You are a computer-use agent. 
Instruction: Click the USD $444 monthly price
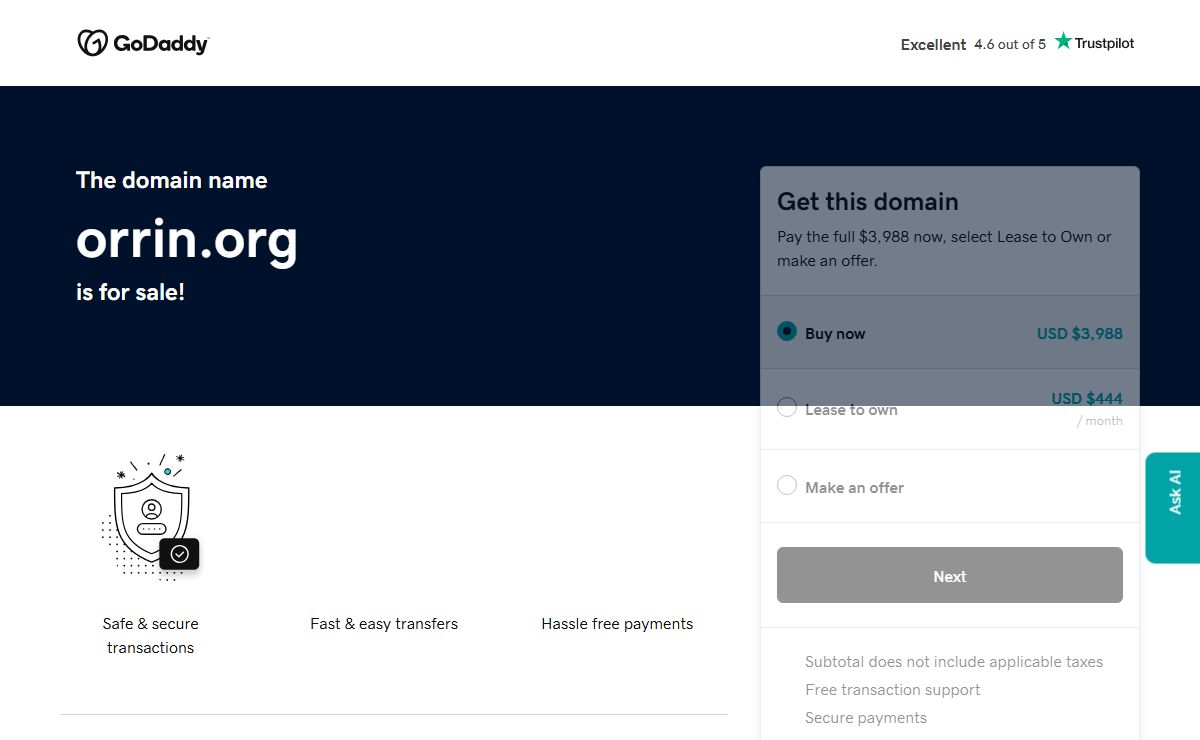pyautogui.click(x=1087, y=399)
